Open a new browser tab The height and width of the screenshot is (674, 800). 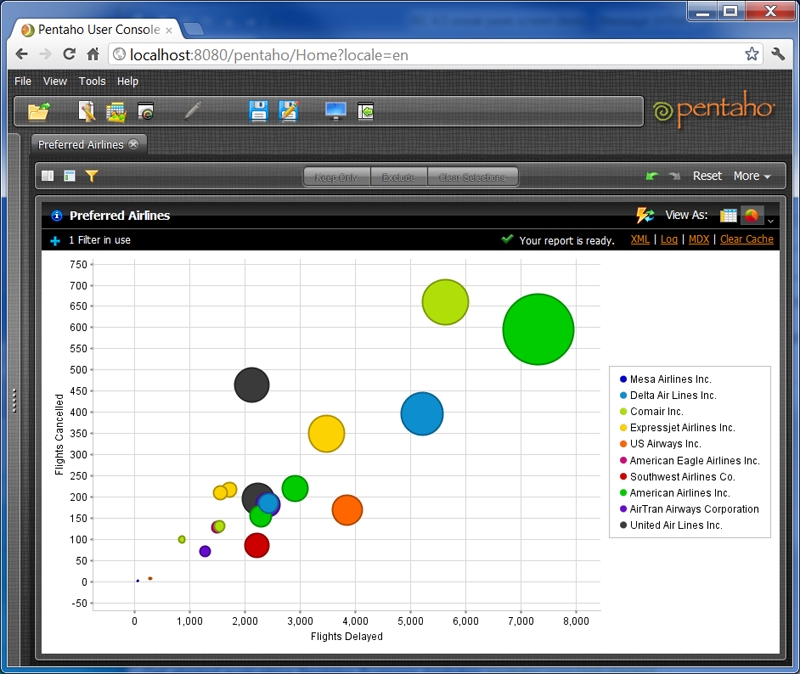tap(193, 29)
